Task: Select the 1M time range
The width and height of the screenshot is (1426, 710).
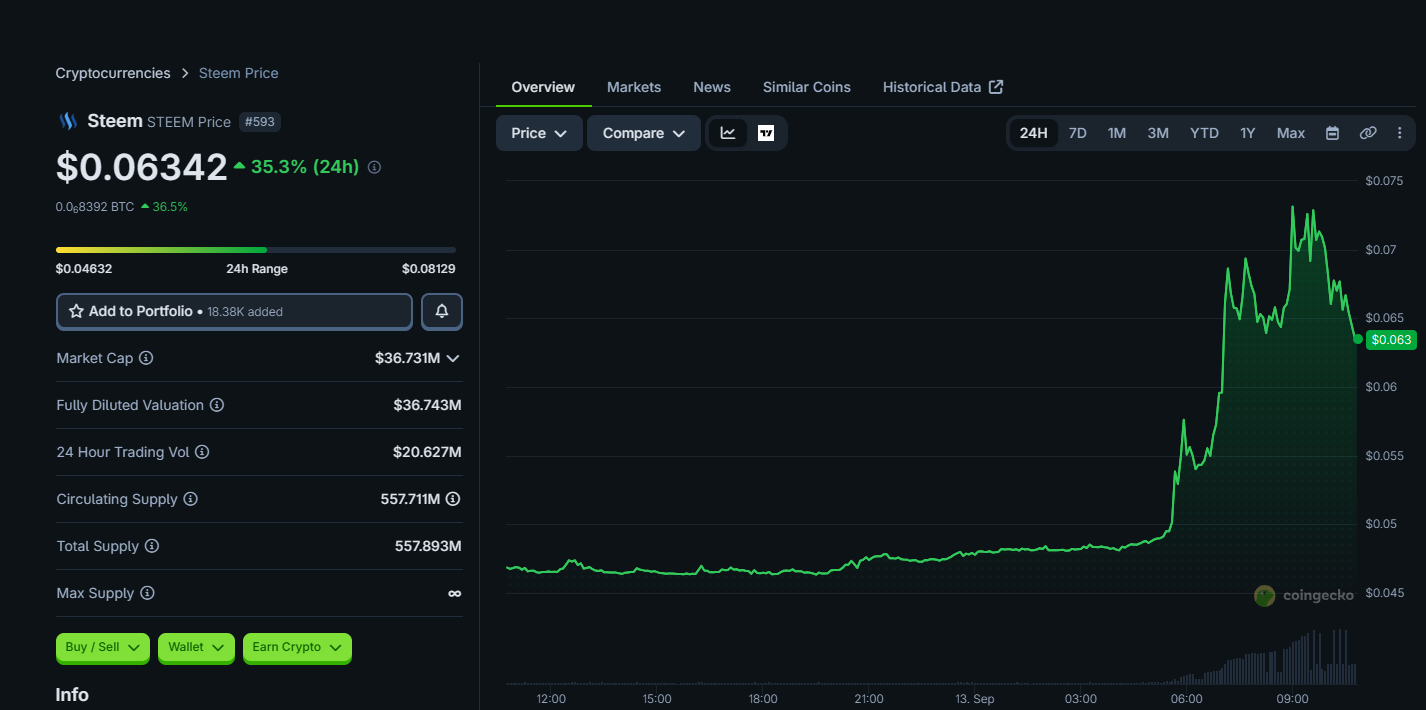Action: pyautogui.click(x=1117, y=133)
